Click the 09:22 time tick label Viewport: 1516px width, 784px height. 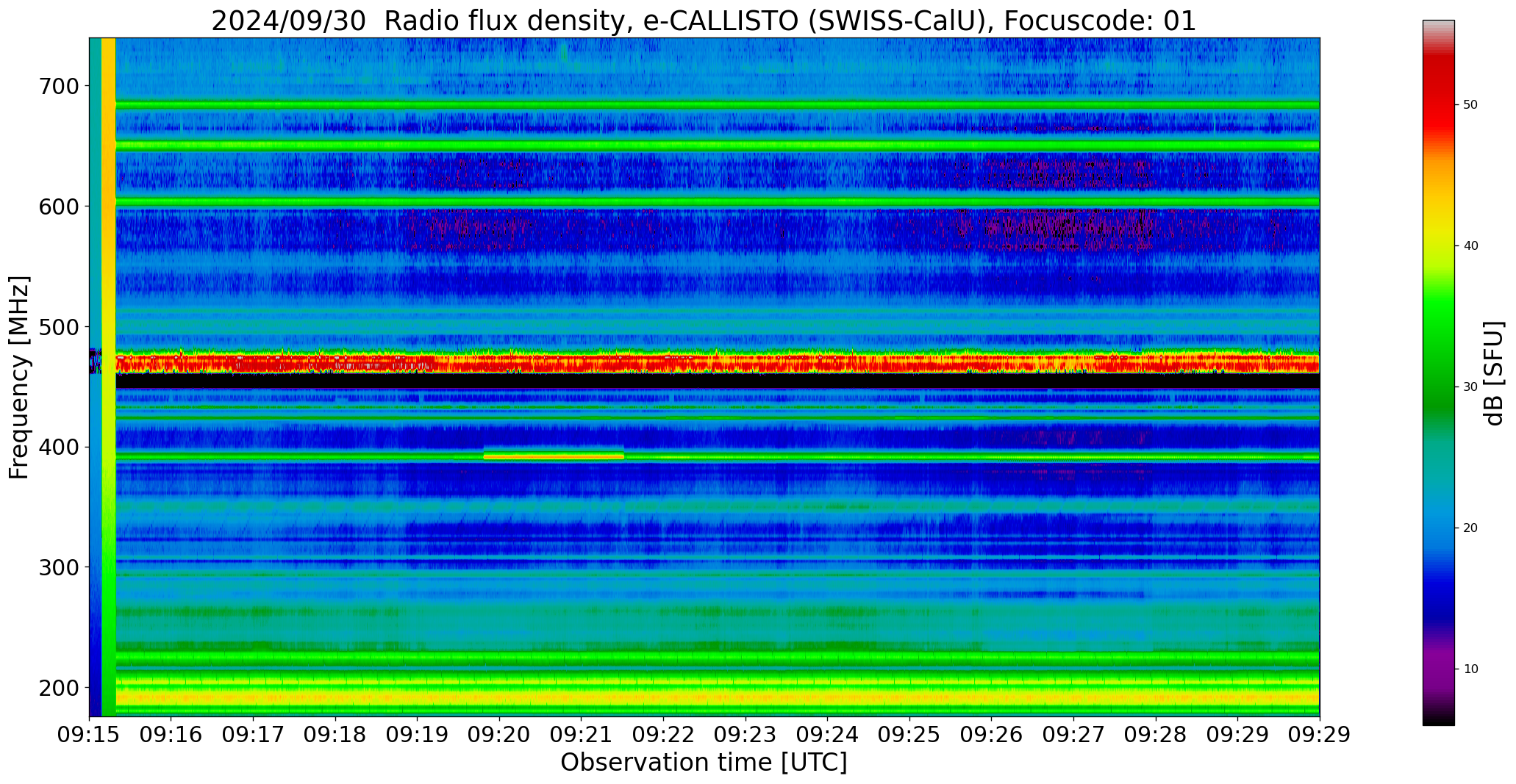coord(664,735)
